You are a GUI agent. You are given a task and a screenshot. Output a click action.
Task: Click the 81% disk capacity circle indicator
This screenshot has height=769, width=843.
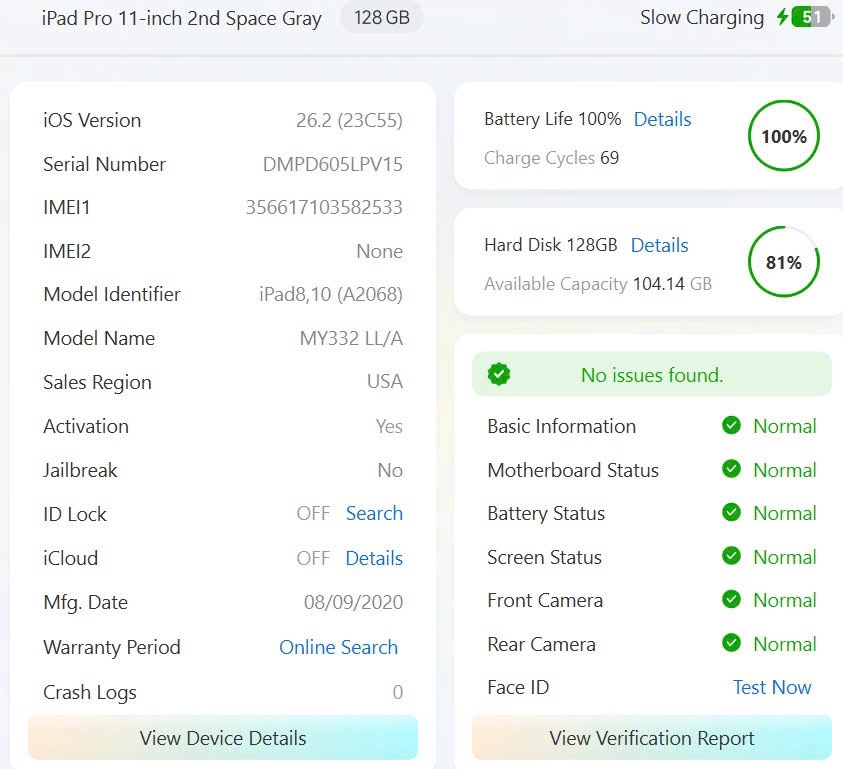(x=784, y=263)
